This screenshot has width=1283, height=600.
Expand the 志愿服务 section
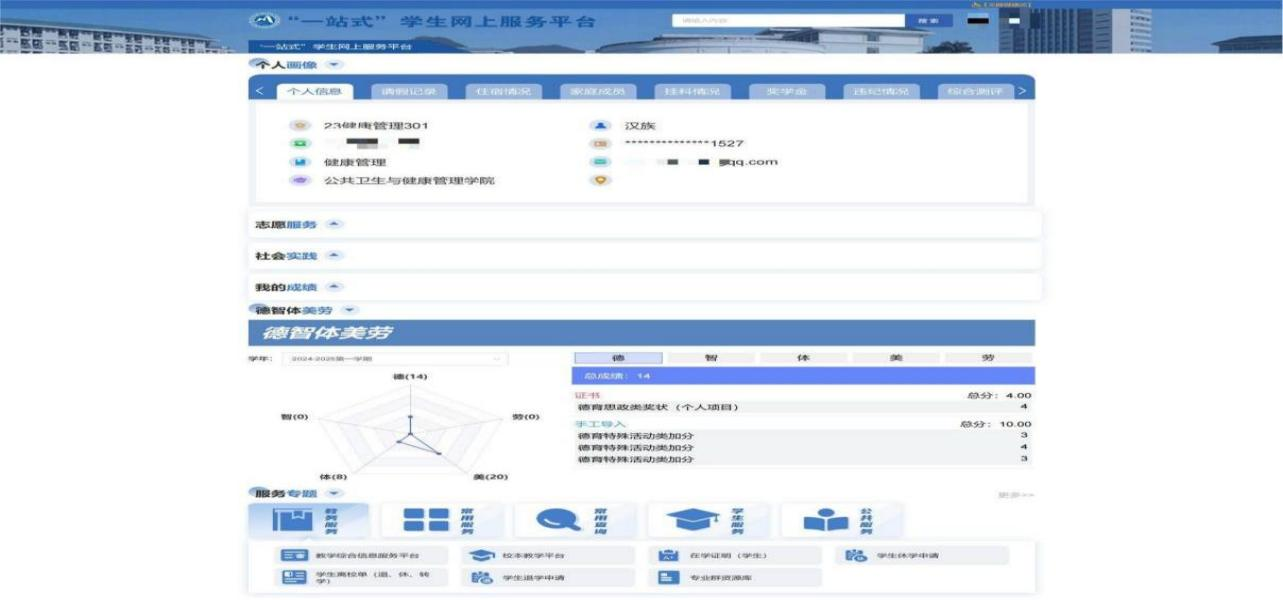335,224
